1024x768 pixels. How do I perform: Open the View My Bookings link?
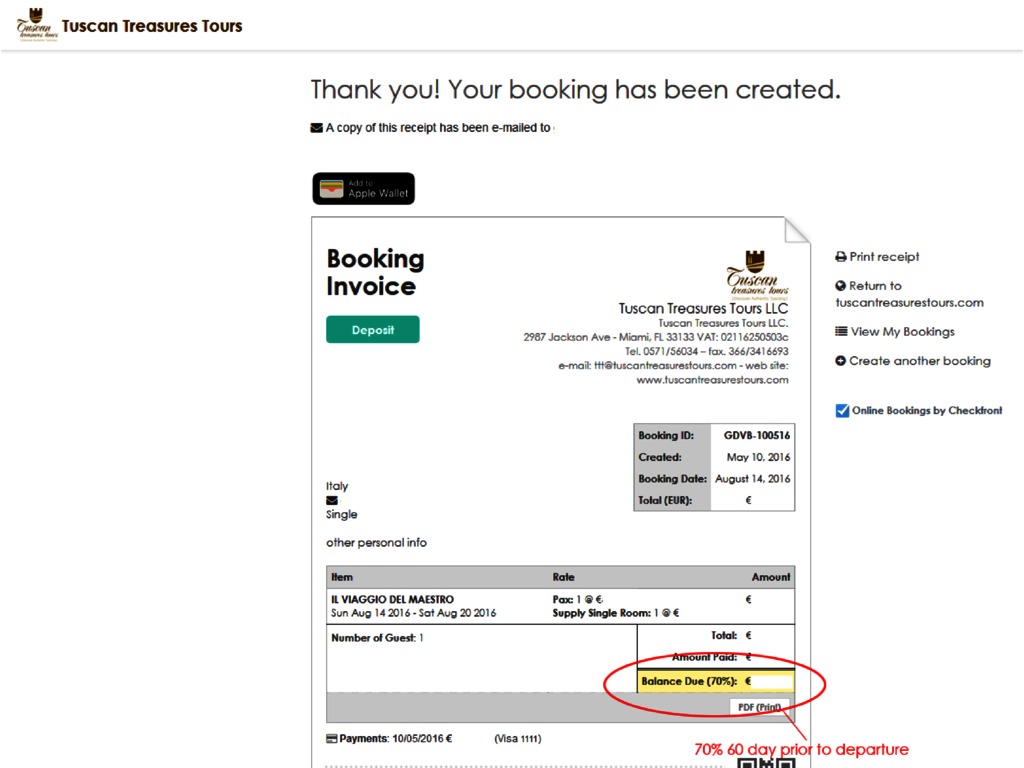point(902,332)
